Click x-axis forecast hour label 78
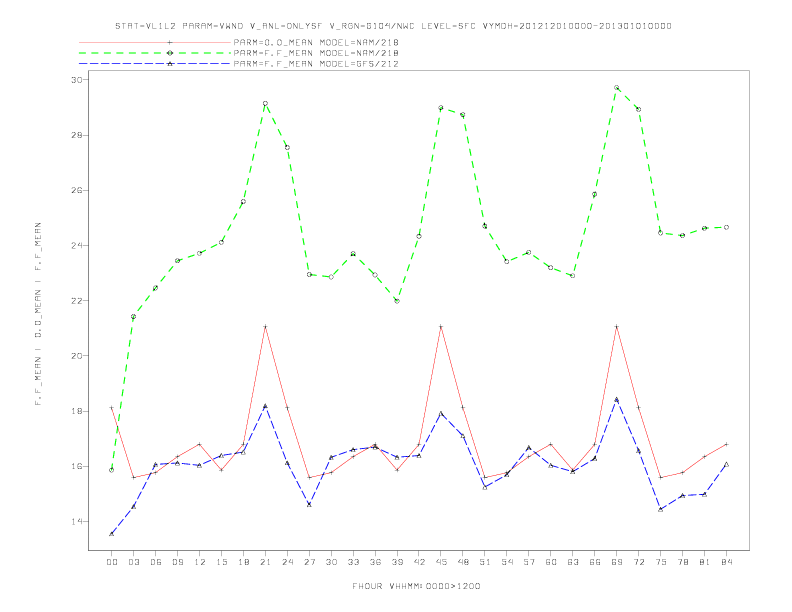 pos(682,562)
